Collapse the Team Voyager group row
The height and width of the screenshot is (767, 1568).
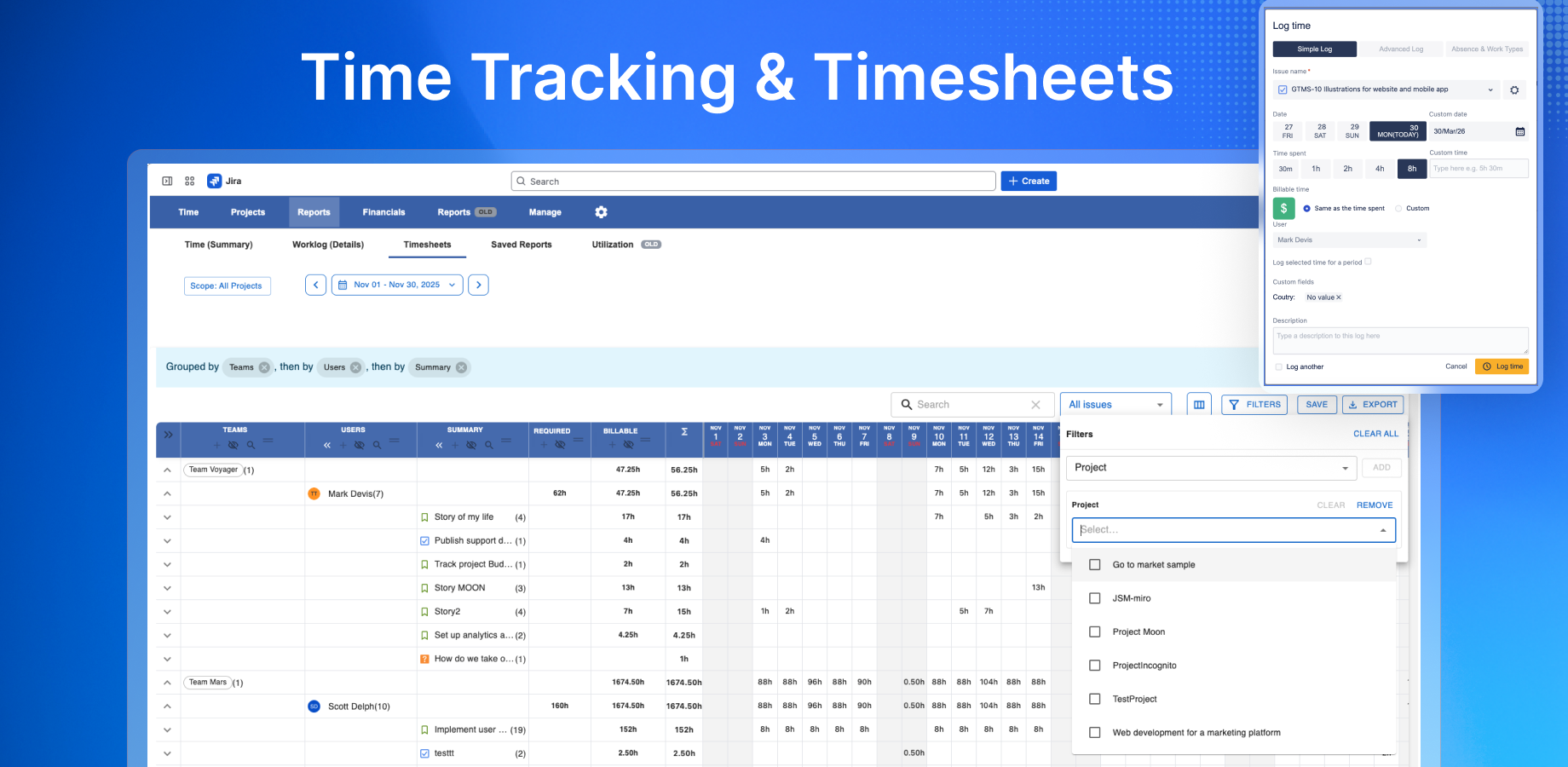167,470
